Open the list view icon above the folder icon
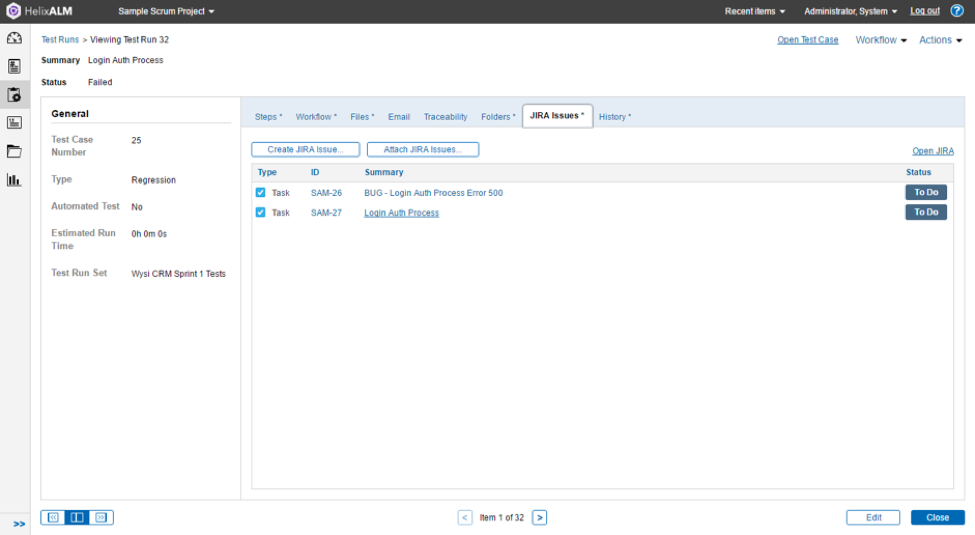Image resolution: width=975 pixels, height=535 pixels. pyautogui.click(x=14, y=123)
